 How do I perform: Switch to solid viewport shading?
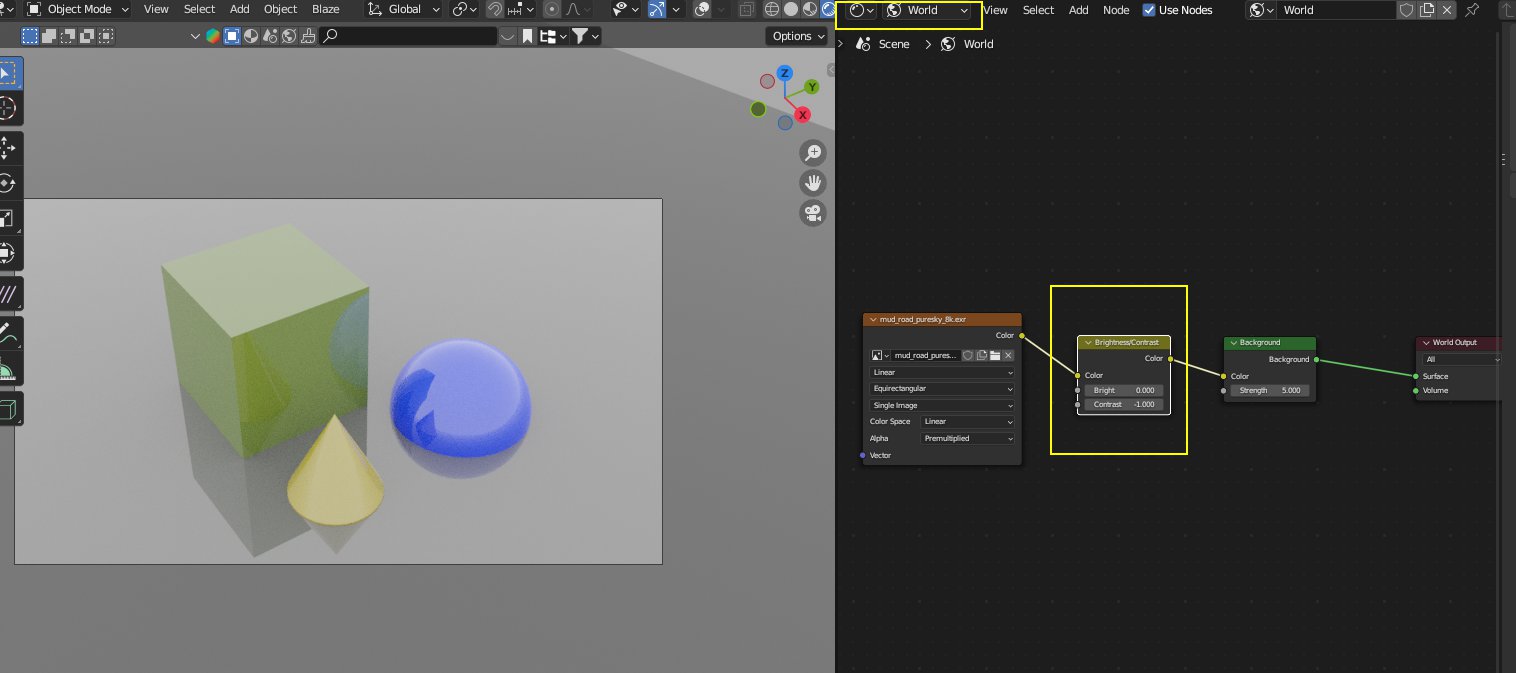[790, 9]
